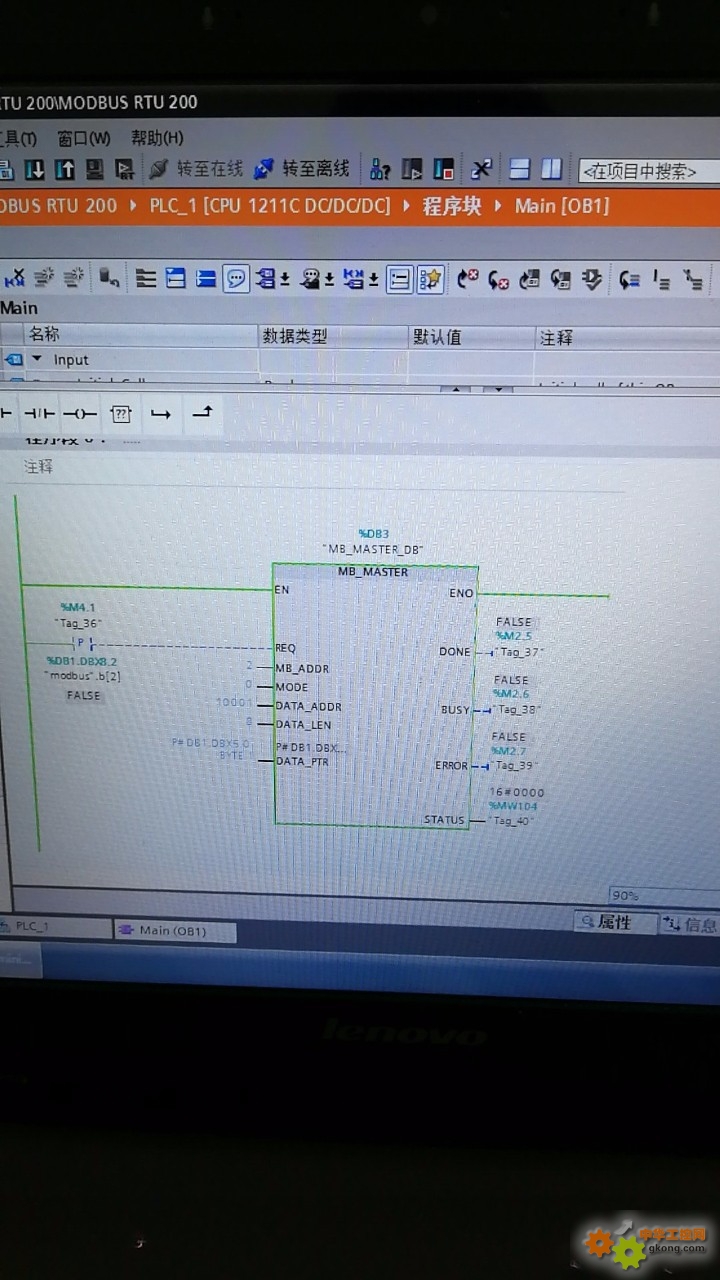Click the Start CPU icon
The height and width of the screenshot is (1280, 720).
[x=412, y=170]
